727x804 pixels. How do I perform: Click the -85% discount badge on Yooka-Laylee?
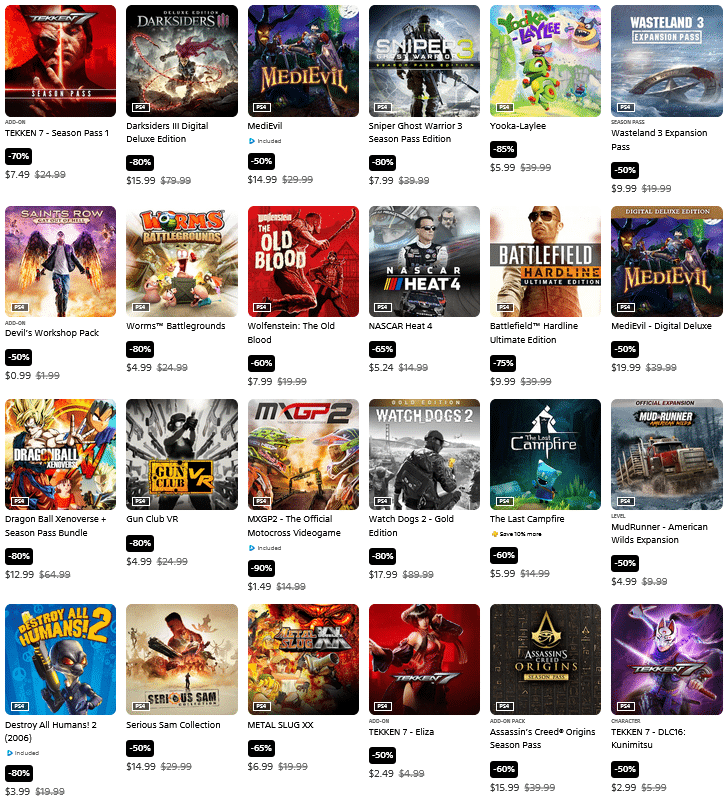[x=503, y=149]
